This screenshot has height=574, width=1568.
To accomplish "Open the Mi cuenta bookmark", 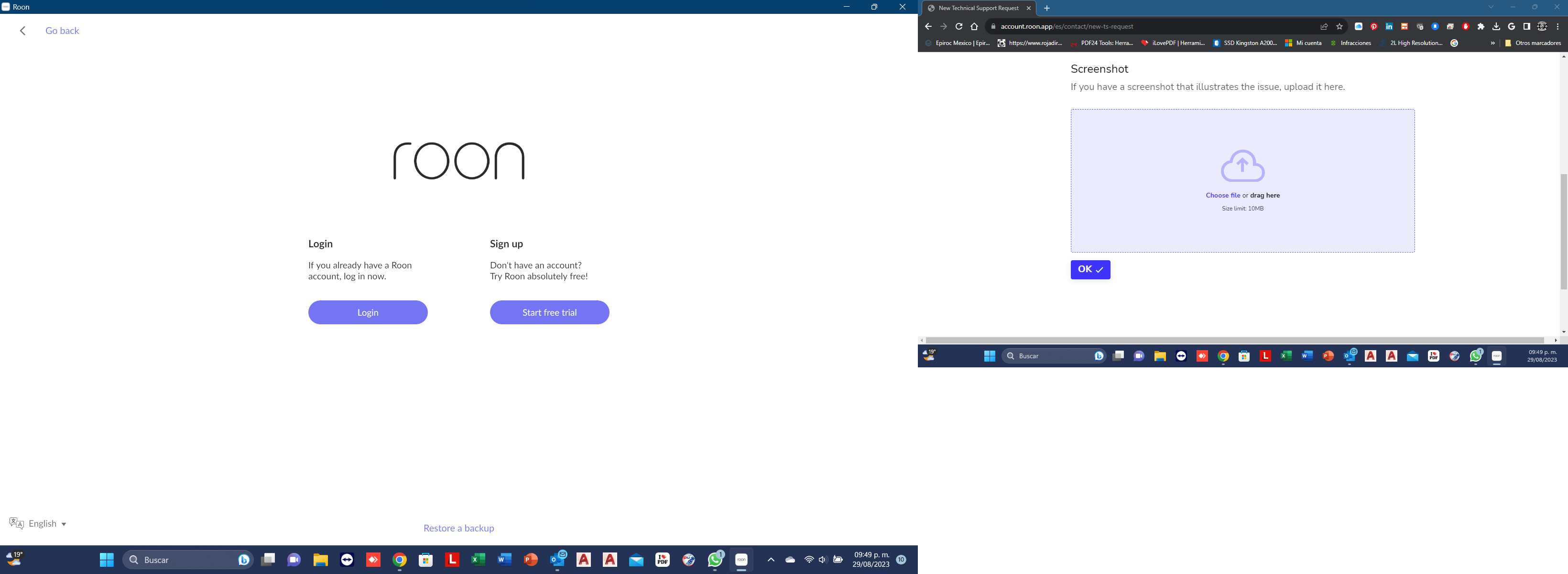I will coord(1303,43).
